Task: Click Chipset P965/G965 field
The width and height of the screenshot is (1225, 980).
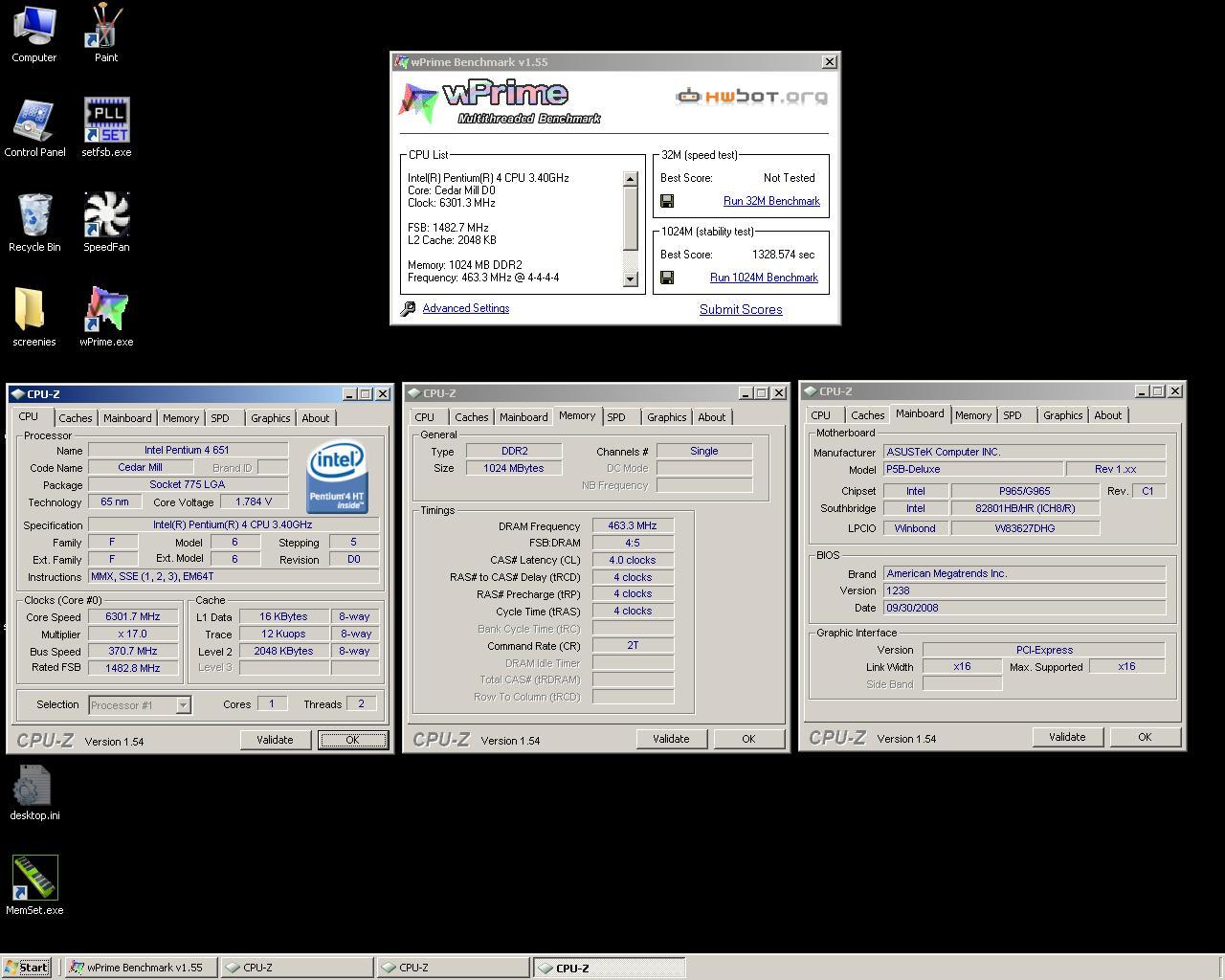Action: click(1025, 491)
